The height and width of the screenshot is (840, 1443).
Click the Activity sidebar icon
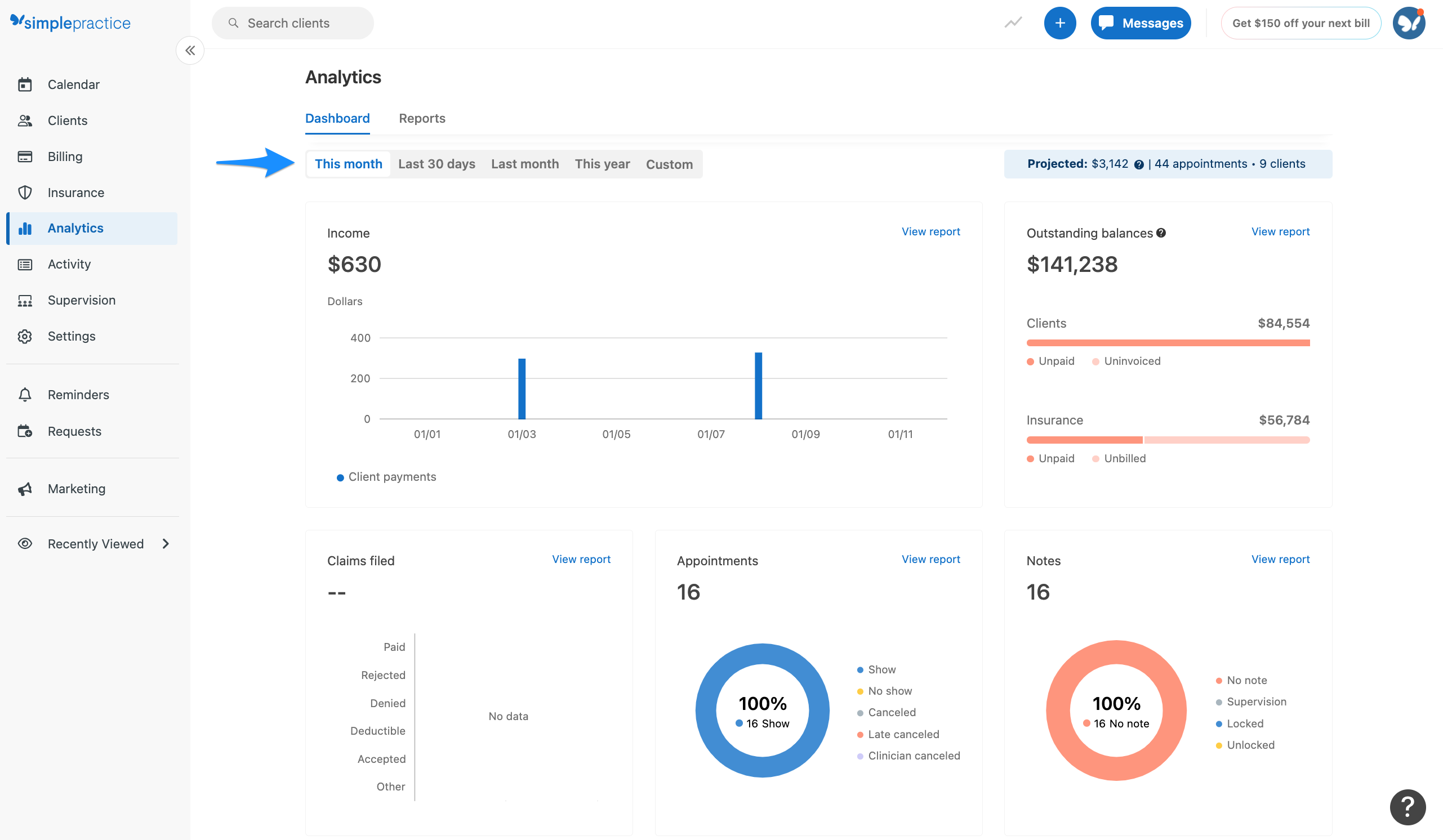coord(25,264)
